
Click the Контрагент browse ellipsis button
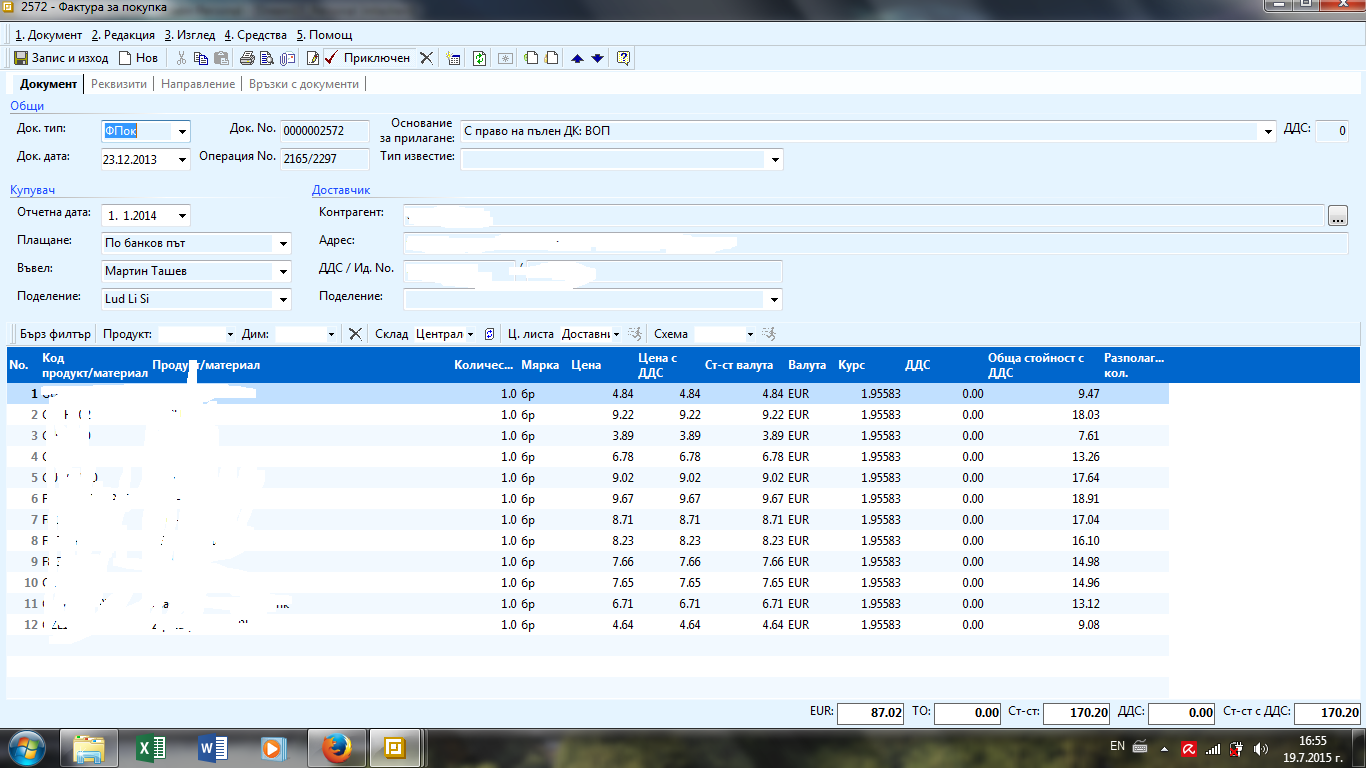click(1338, 215)
